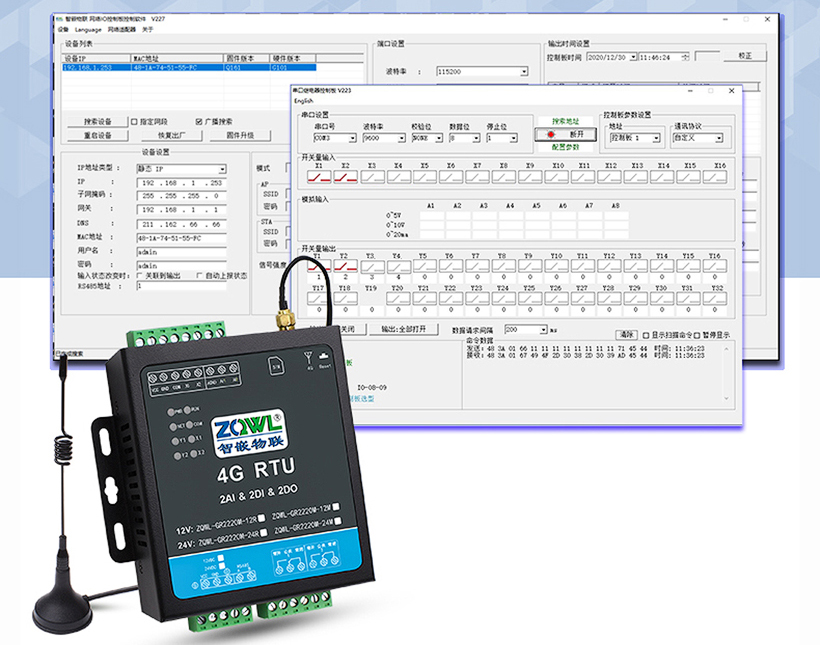Screen dimensions: 820x645
Task: Toggle the 自动上报状态 checkbox
Action: 199,275
